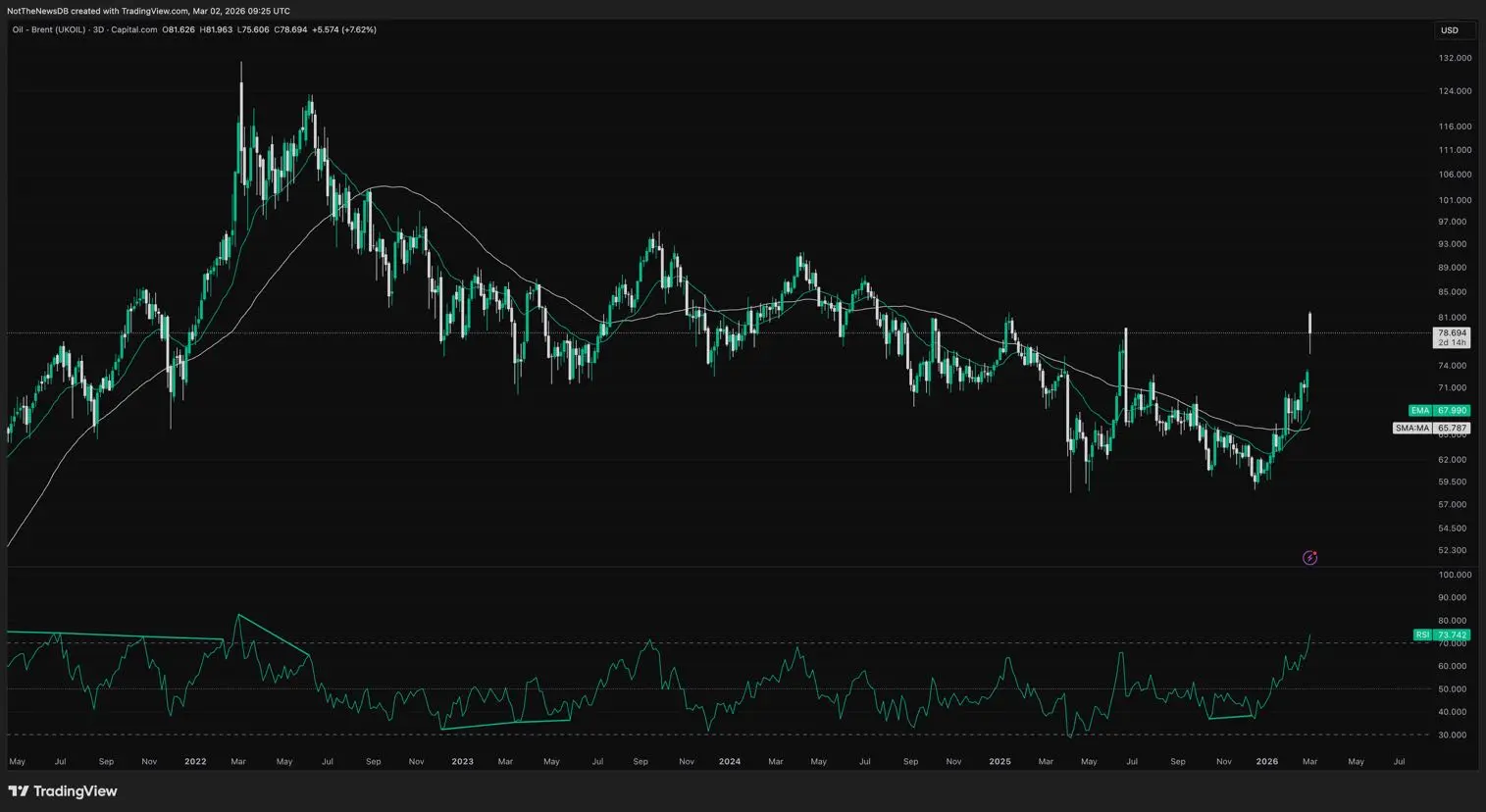Viewport: 1486px width, 812px height.
Task: Select the white SMA:MA 65.787 label
Action: point(1432,429)
